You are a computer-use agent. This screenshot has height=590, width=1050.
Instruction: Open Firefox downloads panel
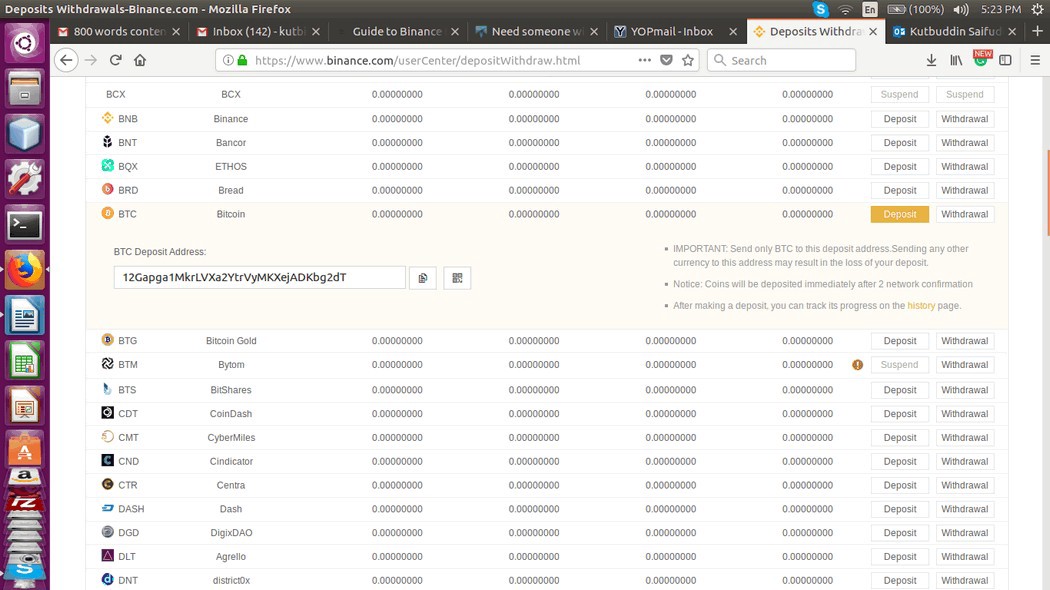pos(931,60)
